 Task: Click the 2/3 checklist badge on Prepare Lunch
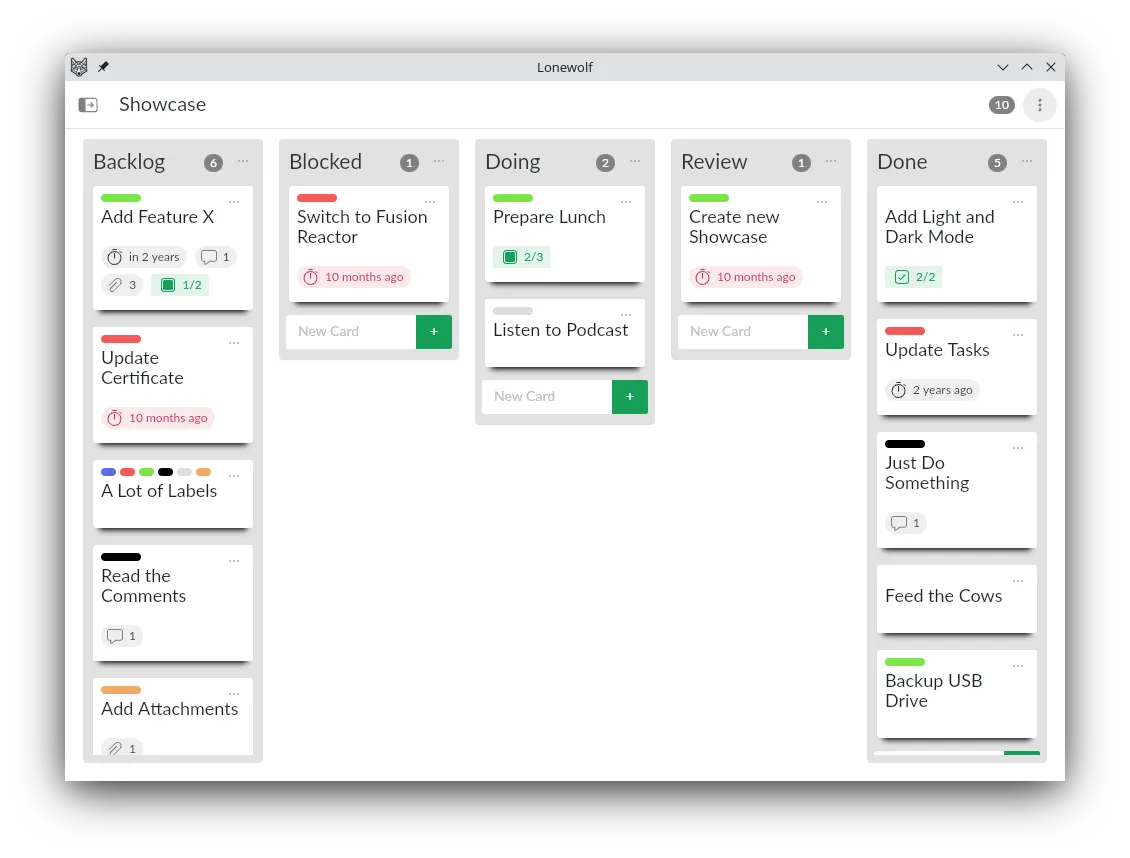click(522, 257)
